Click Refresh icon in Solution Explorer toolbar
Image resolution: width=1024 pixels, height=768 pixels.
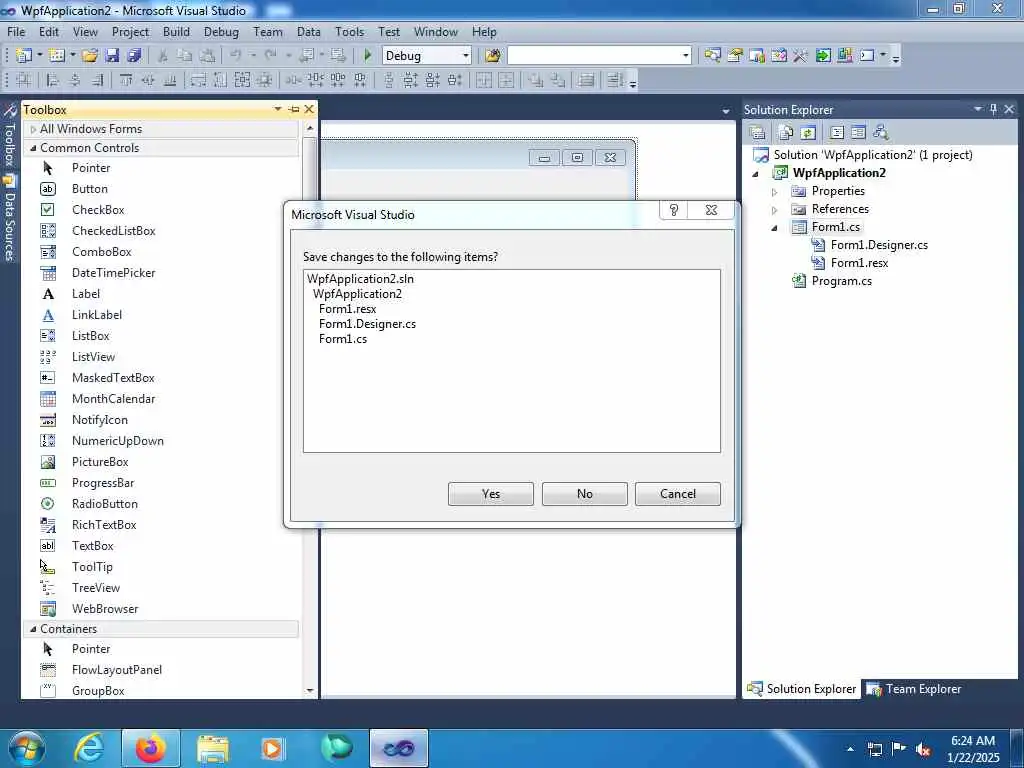(x=808, y=133)
